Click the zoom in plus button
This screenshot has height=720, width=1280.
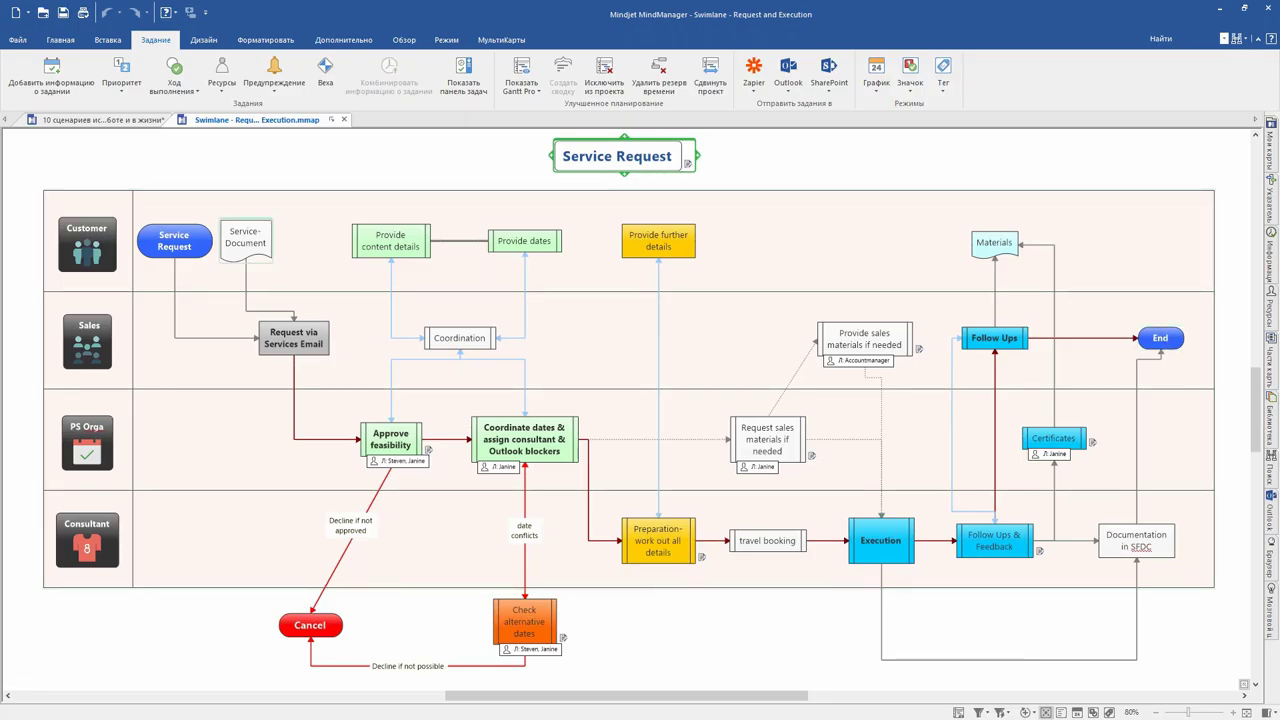1233,712
